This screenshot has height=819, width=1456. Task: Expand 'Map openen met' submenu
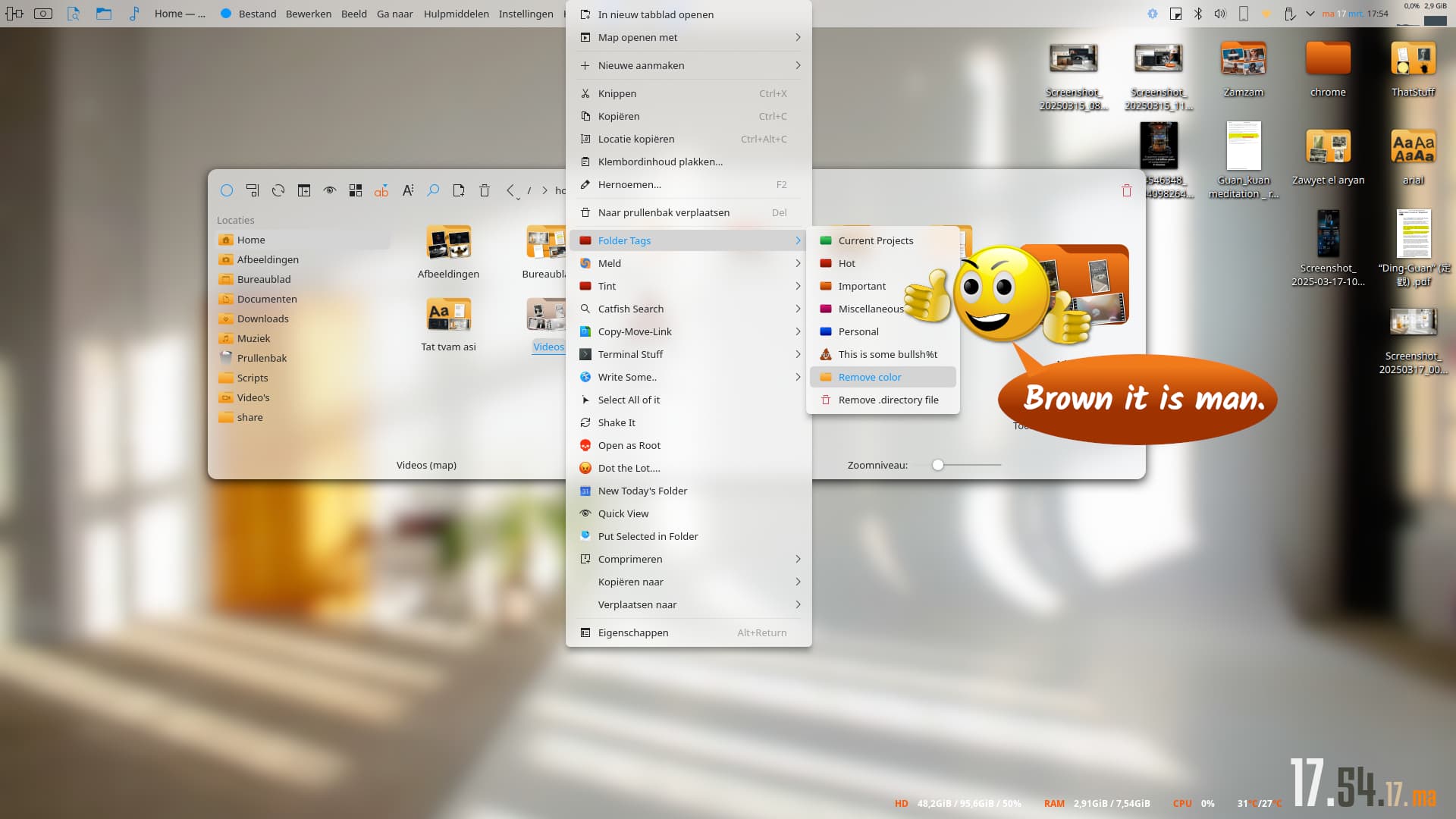coord(689,37)
